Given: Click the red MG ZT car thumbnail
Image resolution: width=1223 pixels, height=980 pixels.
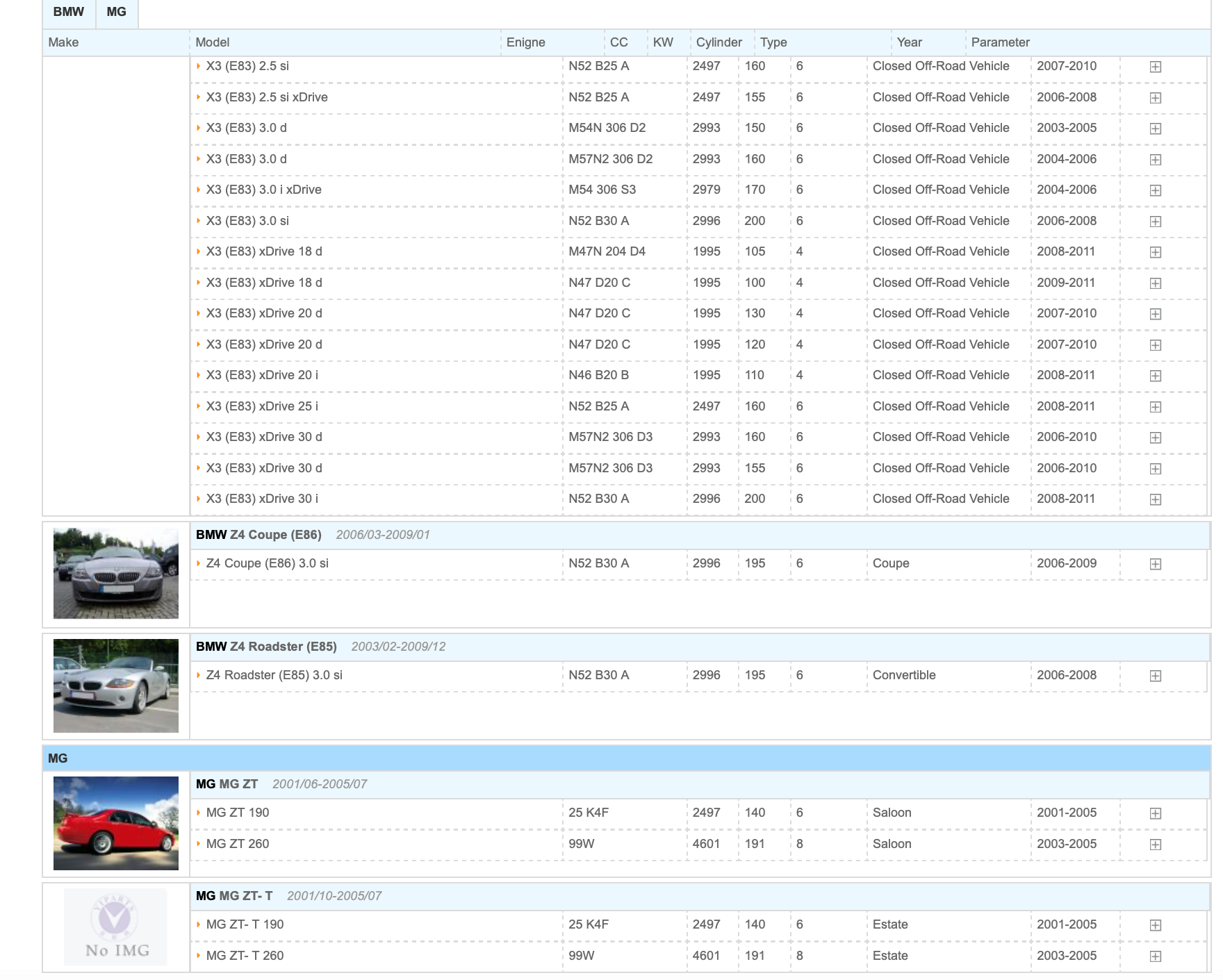Looking at the screenshot, I should (116, 823).
